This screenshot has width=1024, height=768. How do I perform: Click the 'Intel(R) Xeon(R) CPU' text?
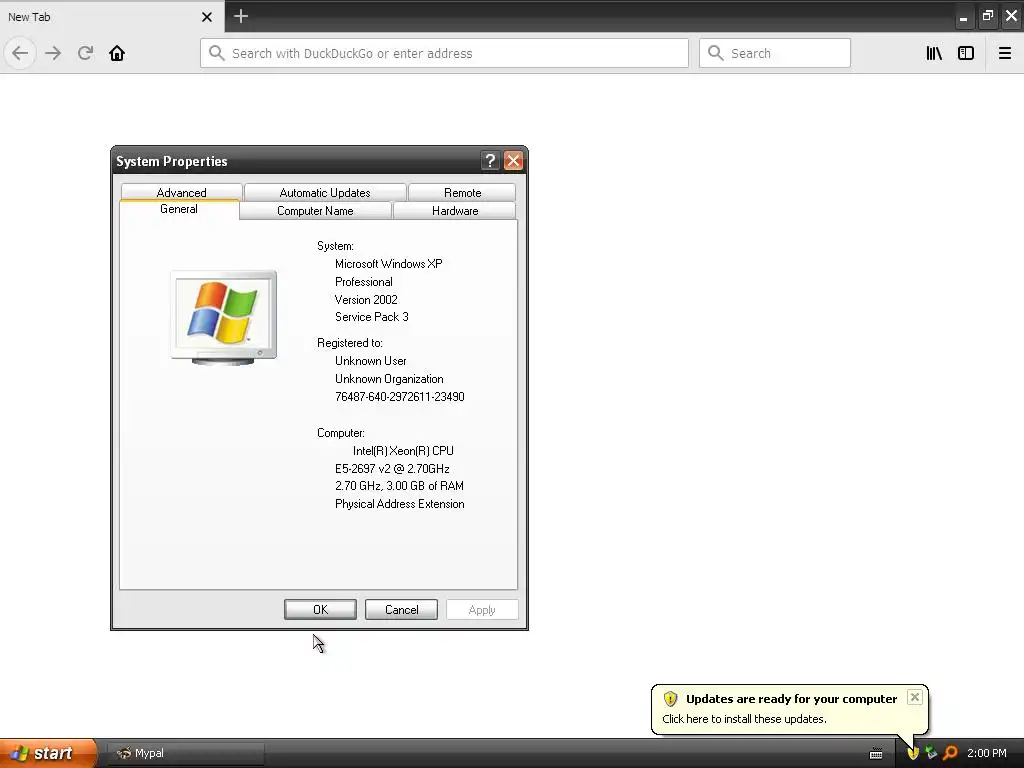tap(403, 451)
